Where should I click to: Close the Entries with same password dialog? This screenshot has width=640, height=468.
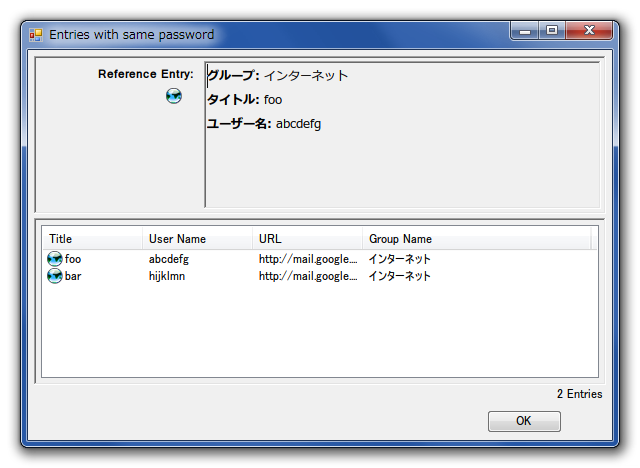pyautogui.click(x=589, y=31)
